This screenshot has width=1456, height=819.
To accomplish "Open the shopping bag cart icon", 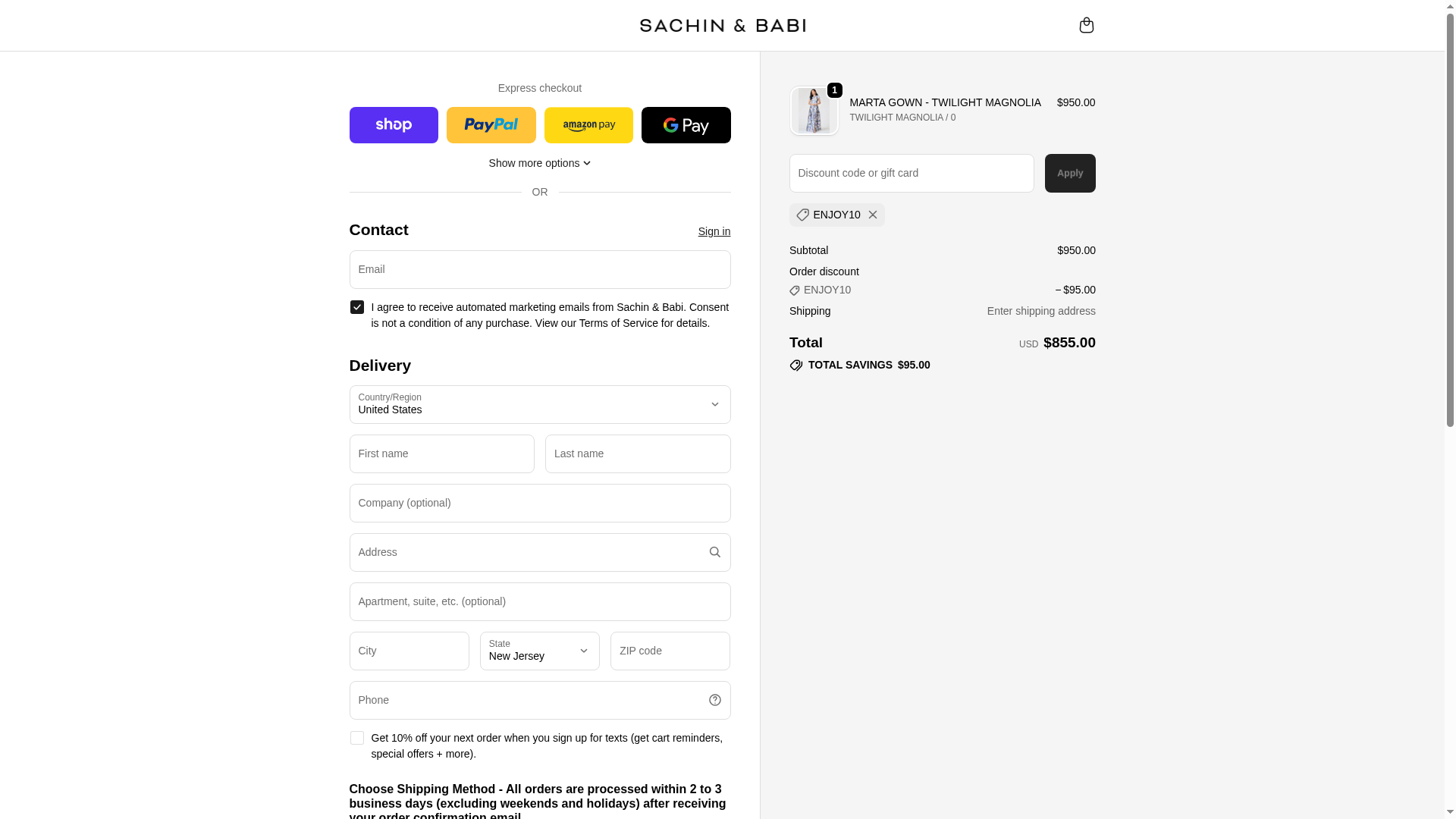I will [x=1086, y=25].
